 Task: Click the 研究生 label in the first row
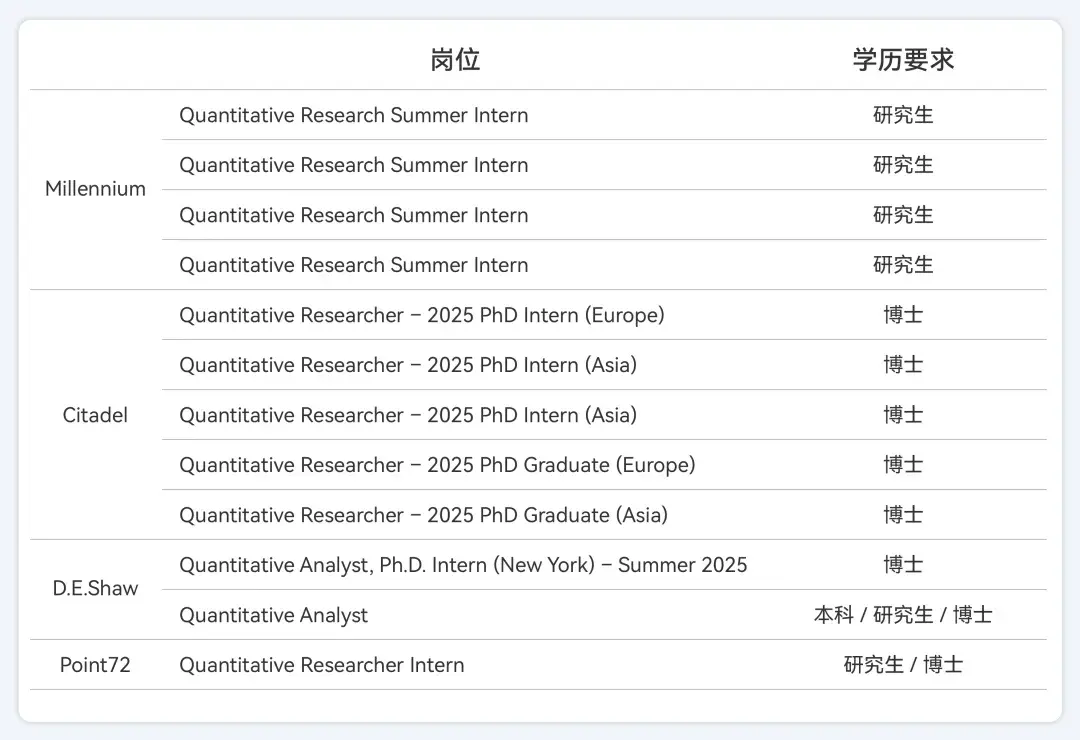[x=903, y=115]
